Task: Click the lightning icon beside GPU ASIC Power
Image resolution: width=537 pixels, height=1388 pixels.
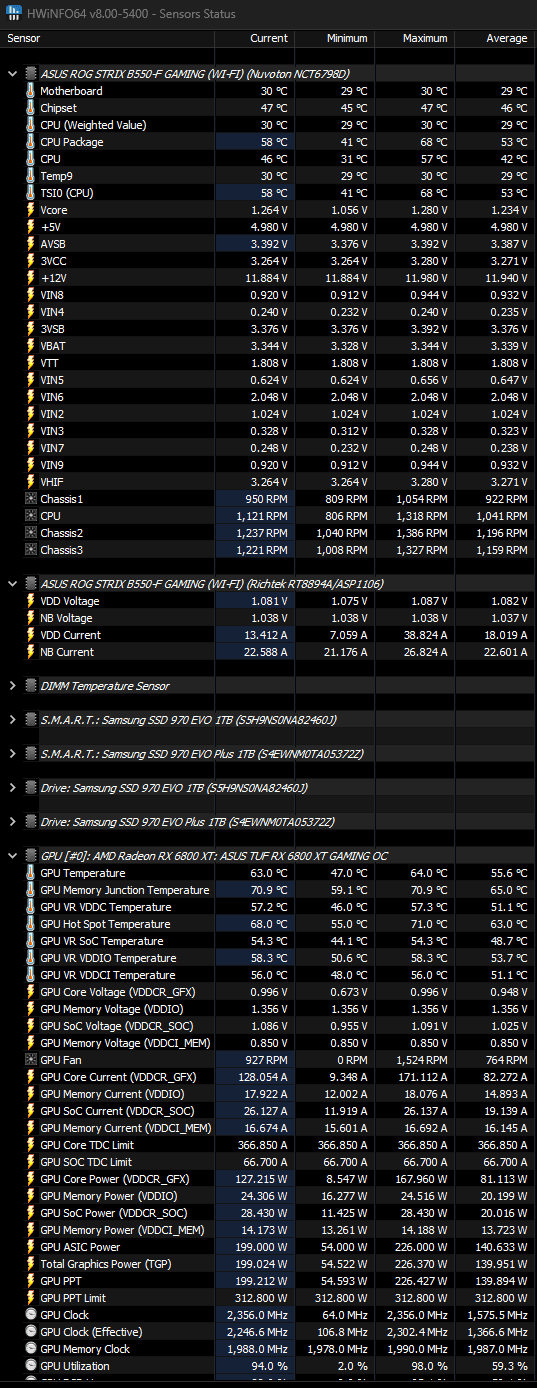Action: tap(31, 1247)
